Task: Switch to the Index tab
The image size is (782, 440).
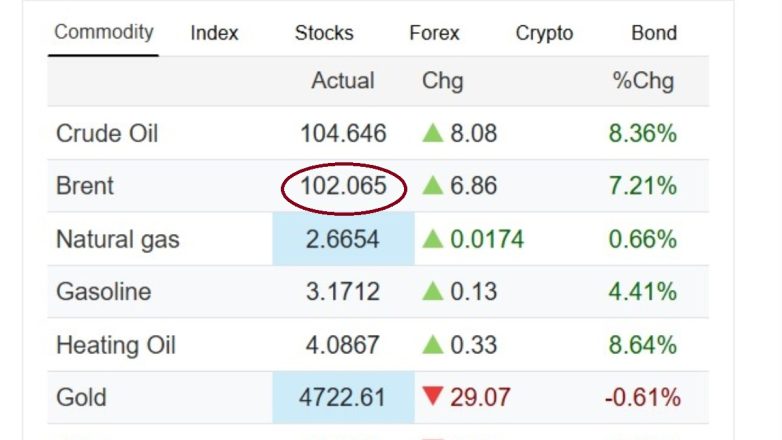Action: tap(214, 33)
